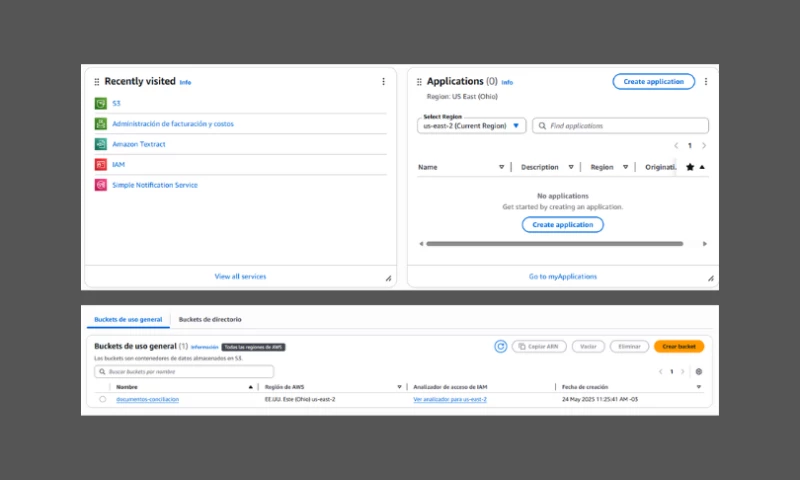Open the documentos-conciliacion bucket link
The image size is (800, 480).
pos(147,399)
